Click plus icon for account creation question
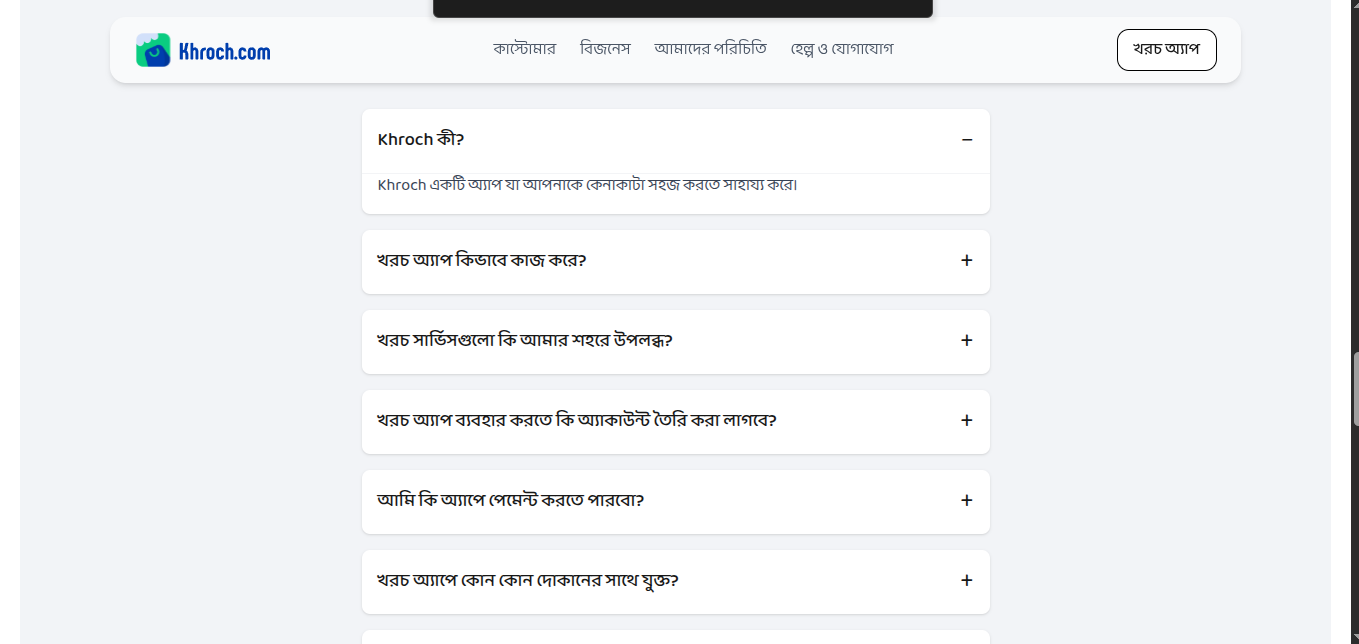1359x644 pixels. [967, 420]
